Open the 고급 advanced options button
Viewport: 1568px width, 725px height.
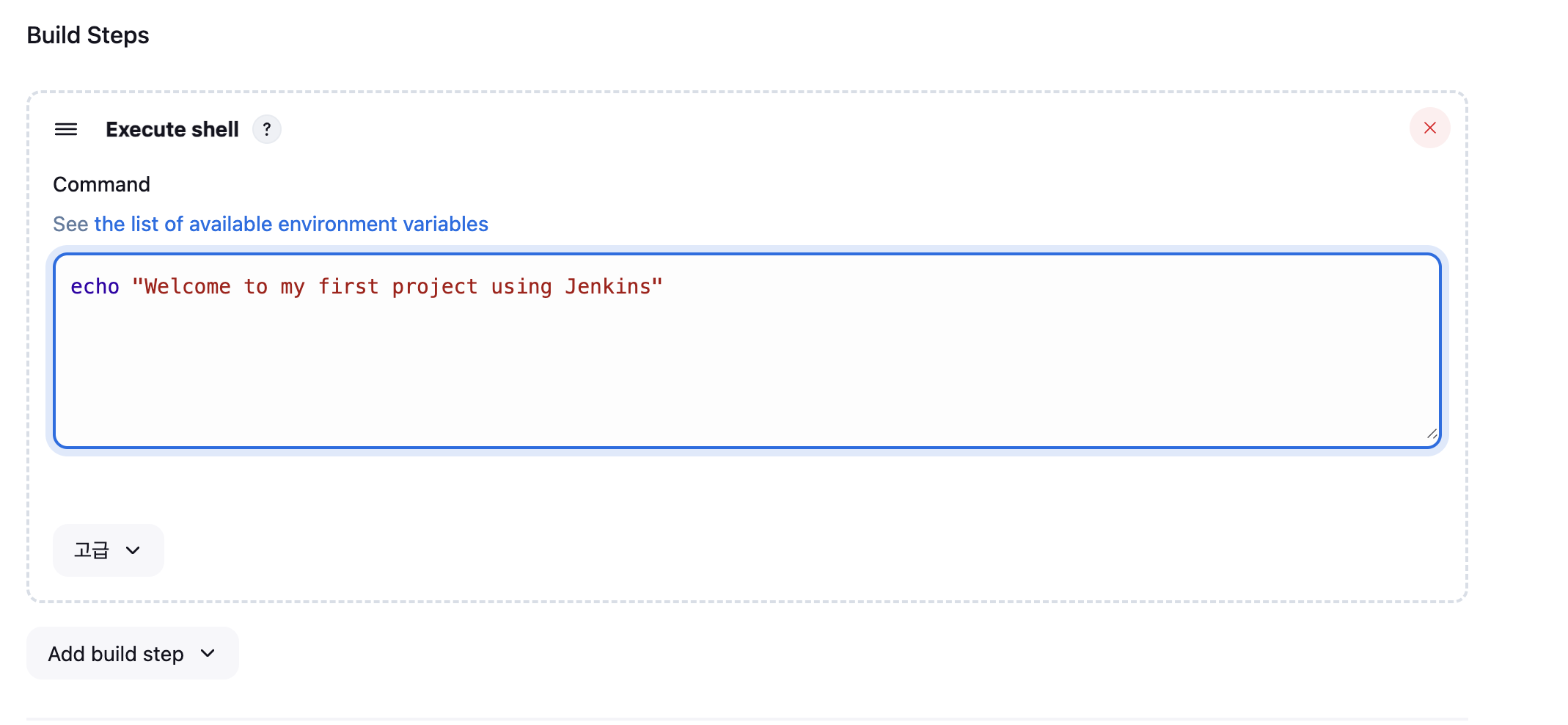click(109, 550)
